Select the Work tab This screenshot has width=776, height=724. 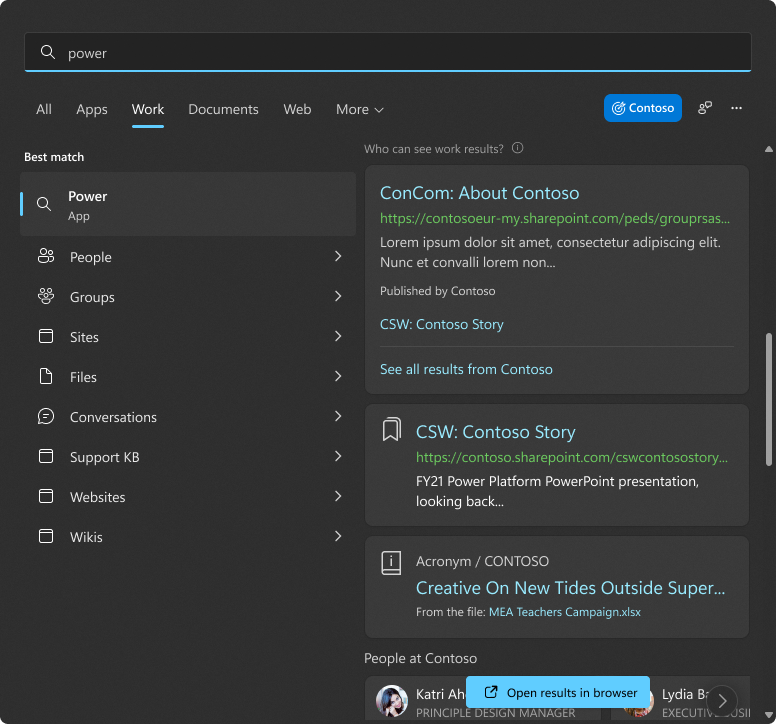147,109
